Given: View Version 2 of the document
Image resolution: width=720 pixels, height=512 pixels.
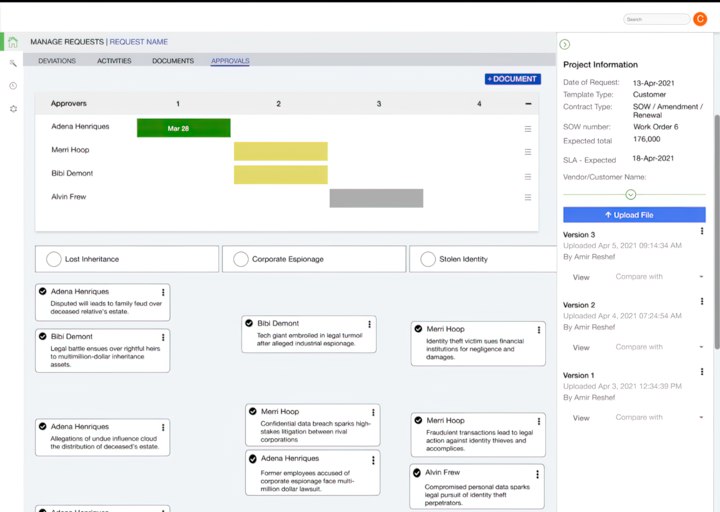Looking at the screenshot, I should pos(581,348).
